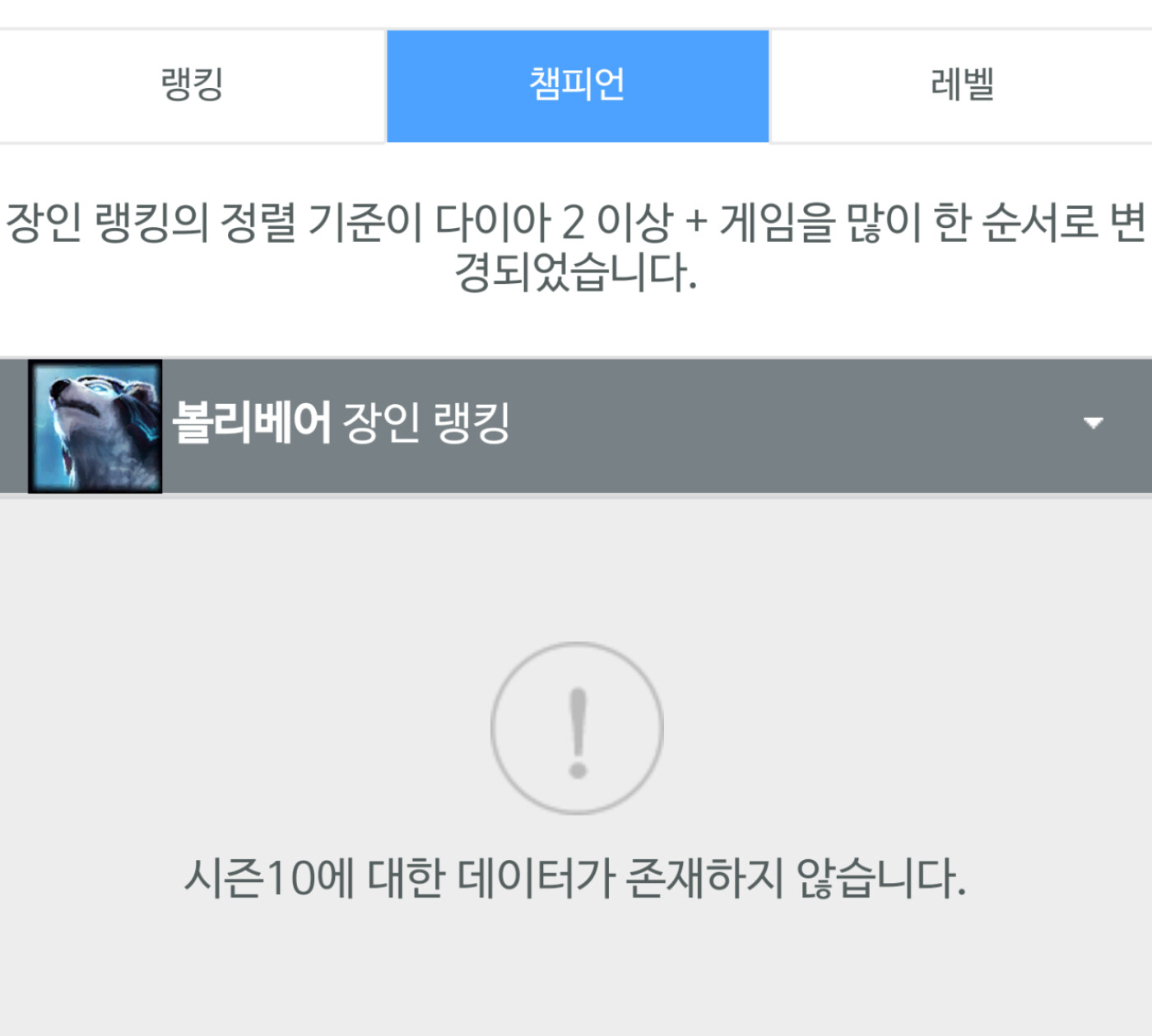Viewport: 1152px width, 1036px height.
Task: Click the notice about 다이아 2 이상 sorting
Action: coord(576,247)
